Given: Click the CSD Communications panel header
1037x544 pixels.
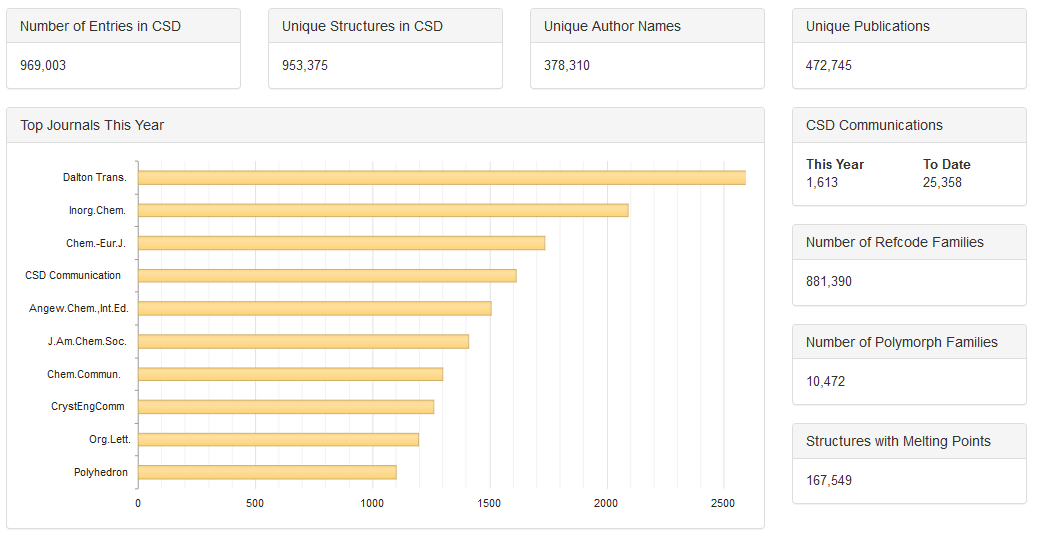Looking at the screenshot, I should coord(874,125).
